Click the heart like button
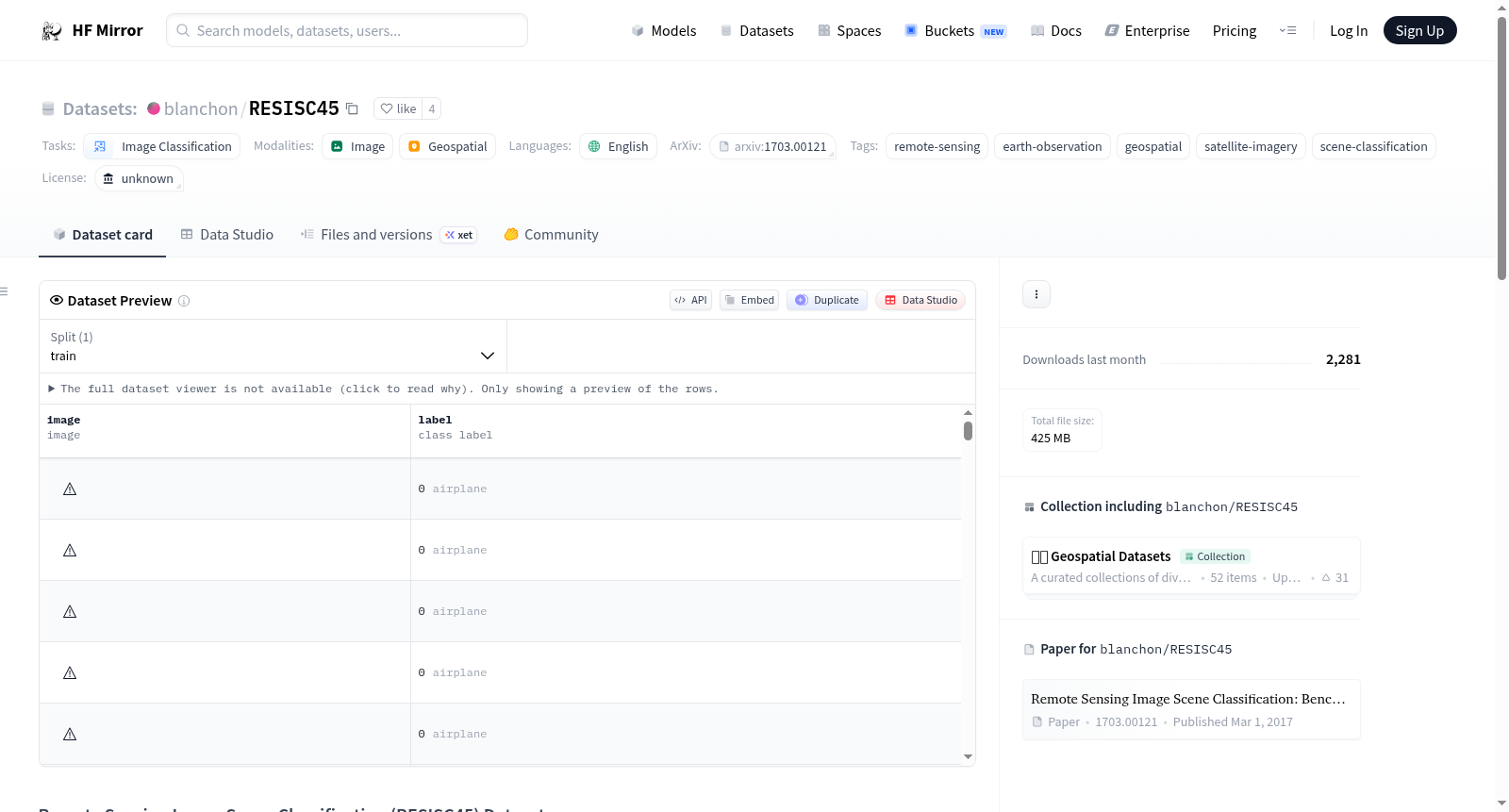 click(398, 108)
